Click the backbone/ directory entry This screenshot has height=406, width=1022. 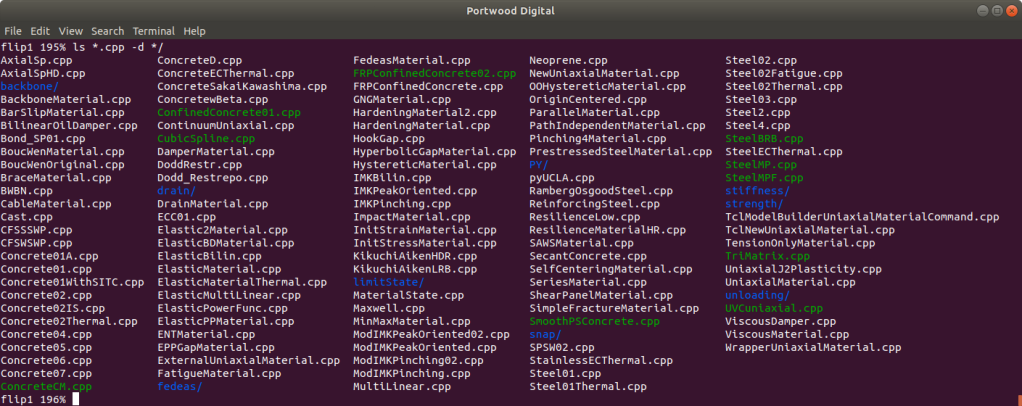point(30,86)
